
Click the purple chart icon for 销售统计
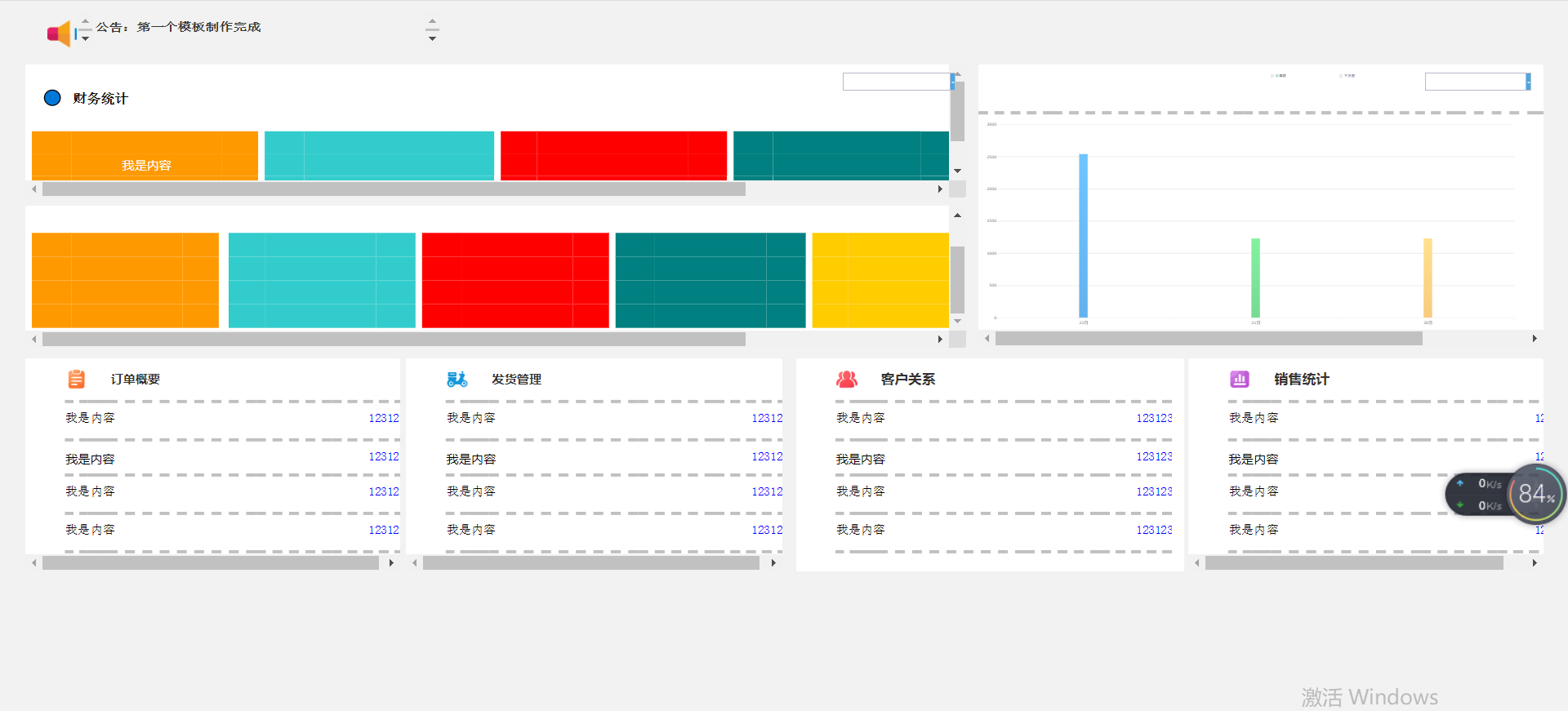coord(1240,379)
